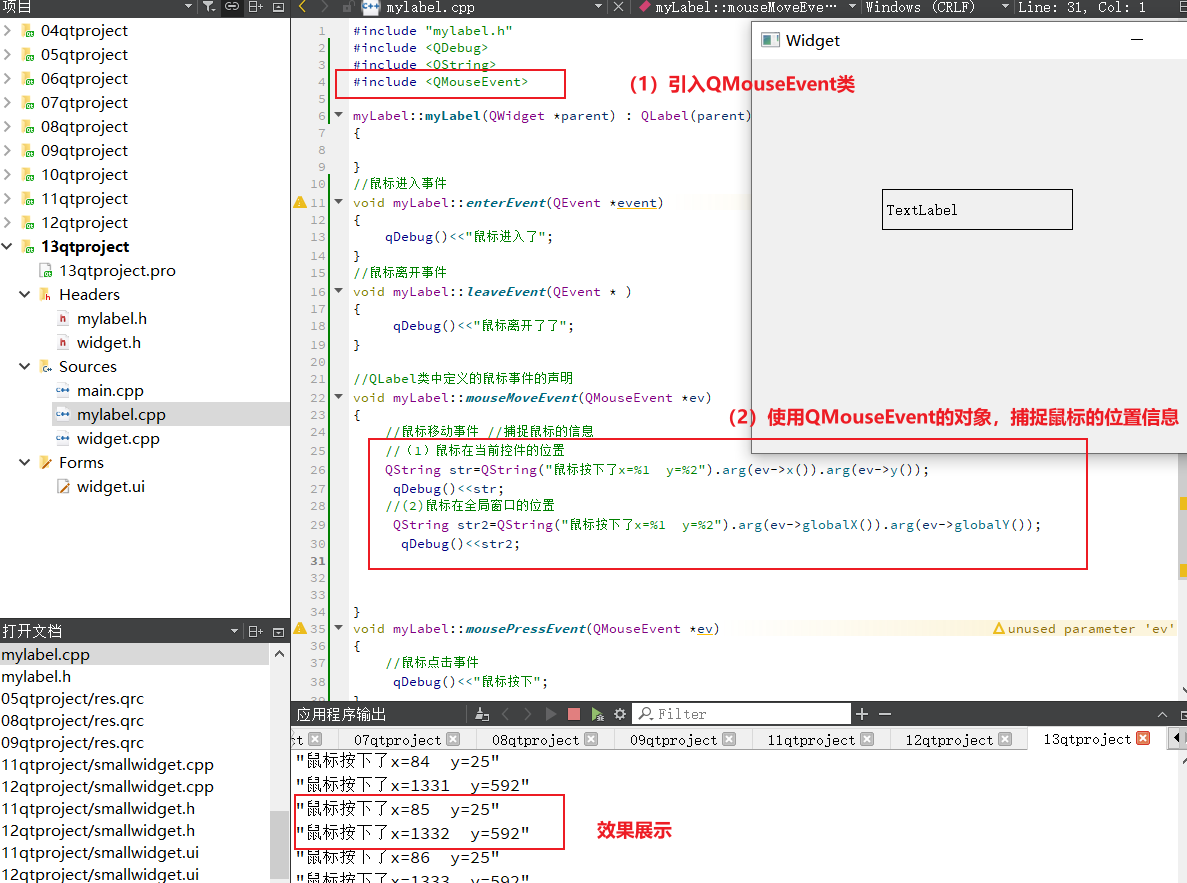Viewport: 1187px width, 883px height.
Task: Go to previous output item arrow
Action: point(506,713)
